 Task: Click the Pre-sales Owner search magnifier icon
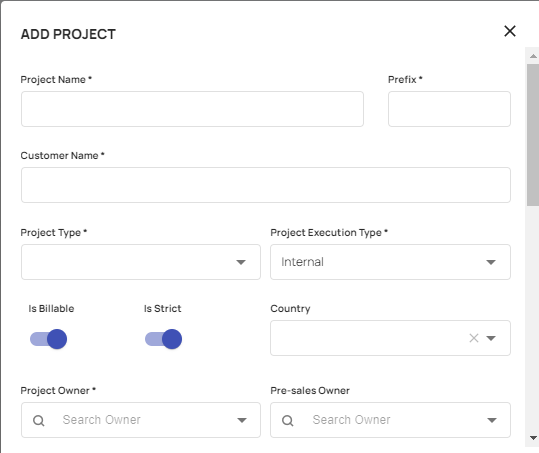point(288,420)
